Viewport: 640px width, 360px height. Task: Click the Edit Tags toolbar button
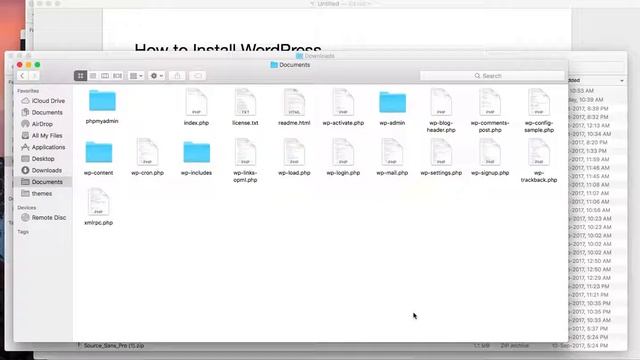pos(198,76)
